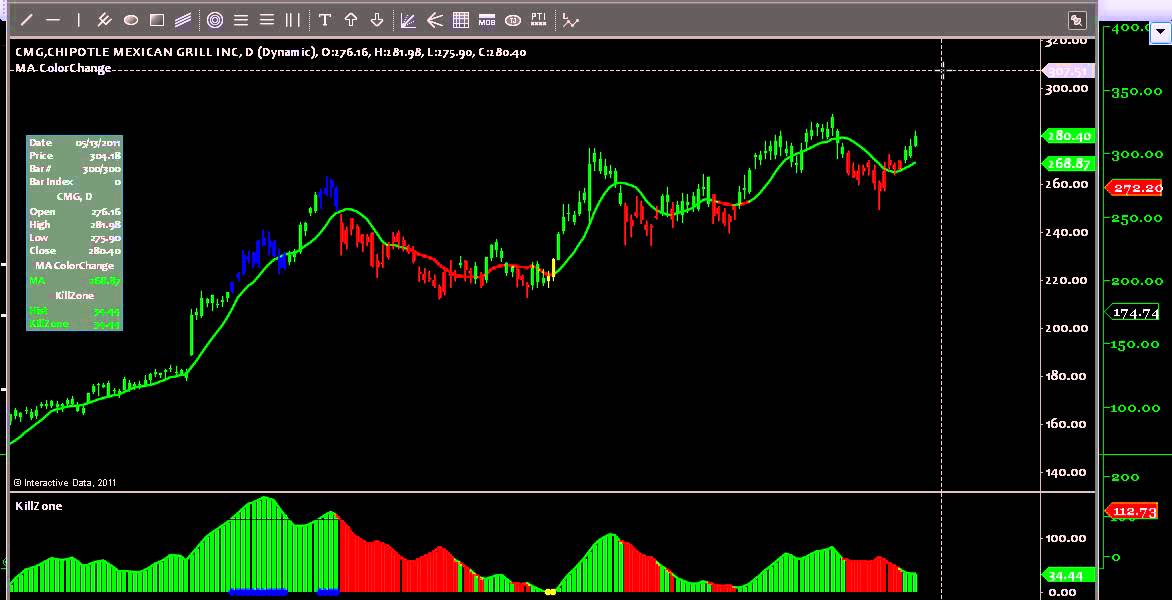Select the concentric circles tool

click(x=215, y=20)
